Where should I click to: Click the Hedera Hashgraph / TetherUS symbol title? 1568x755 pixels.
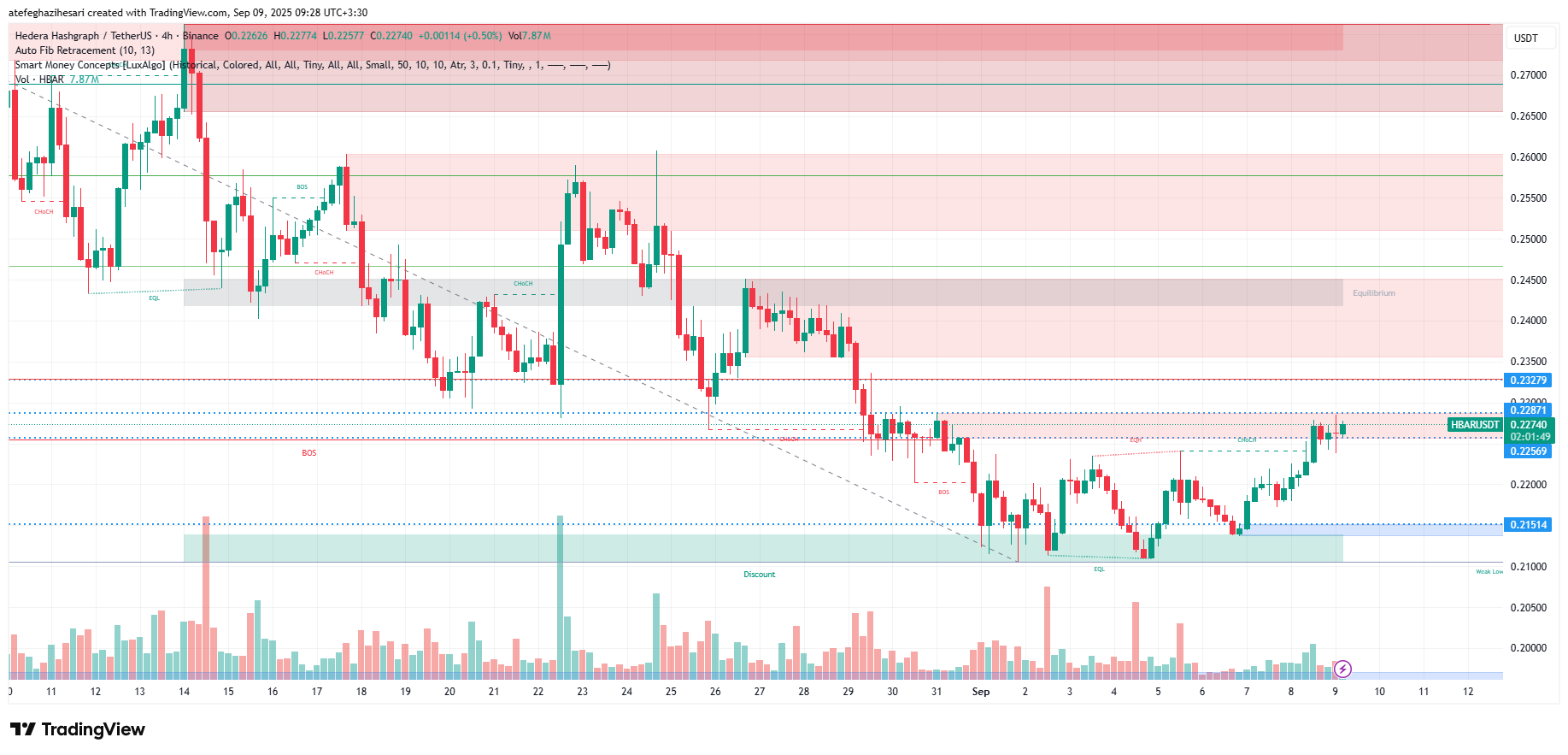93,36
